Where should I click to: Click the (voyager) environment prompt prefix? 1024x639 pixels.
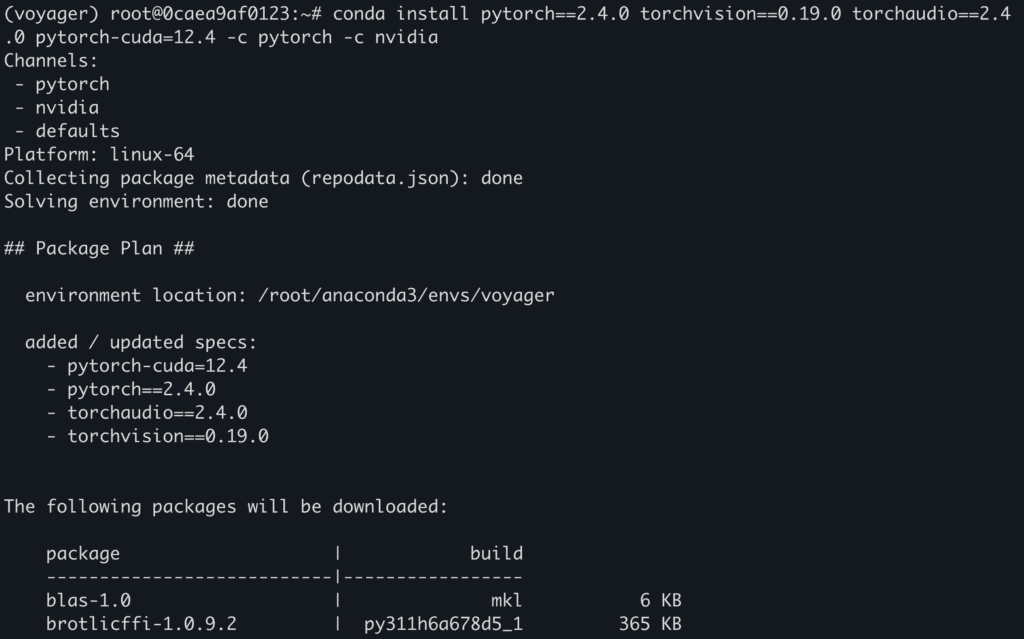52,14
